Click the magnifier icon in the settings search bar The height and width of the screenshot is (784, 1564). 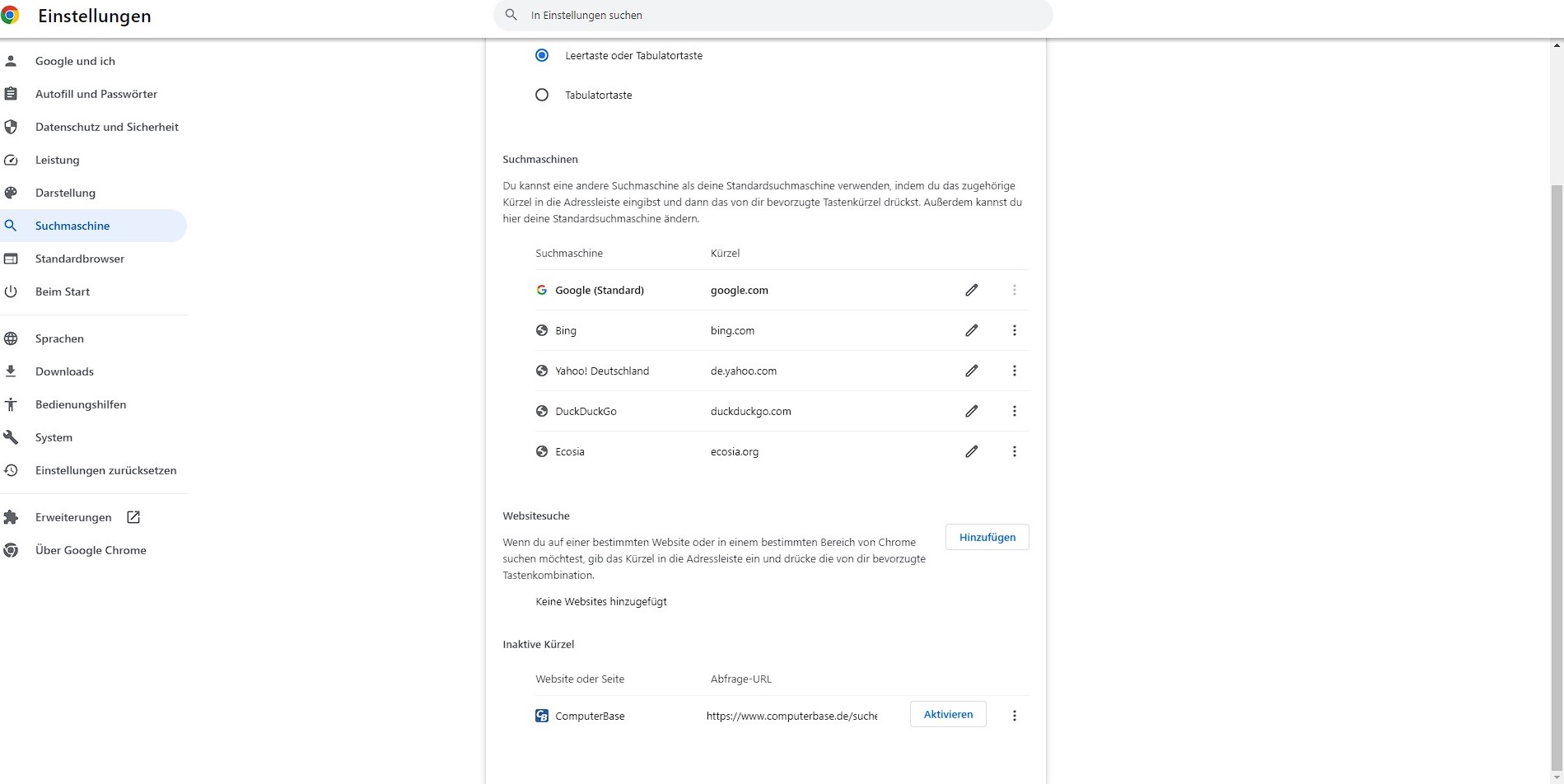tap(511, 15)
